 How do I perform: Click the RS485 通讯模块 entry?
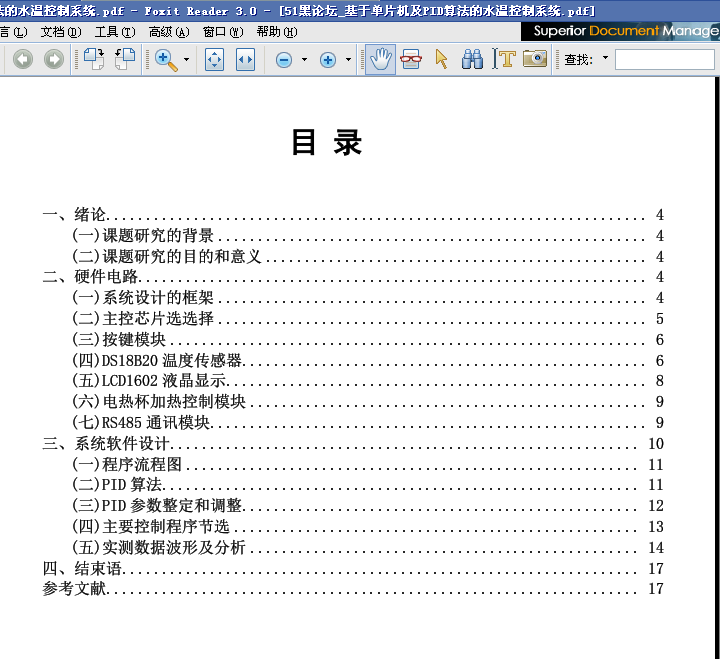(368, 422)
